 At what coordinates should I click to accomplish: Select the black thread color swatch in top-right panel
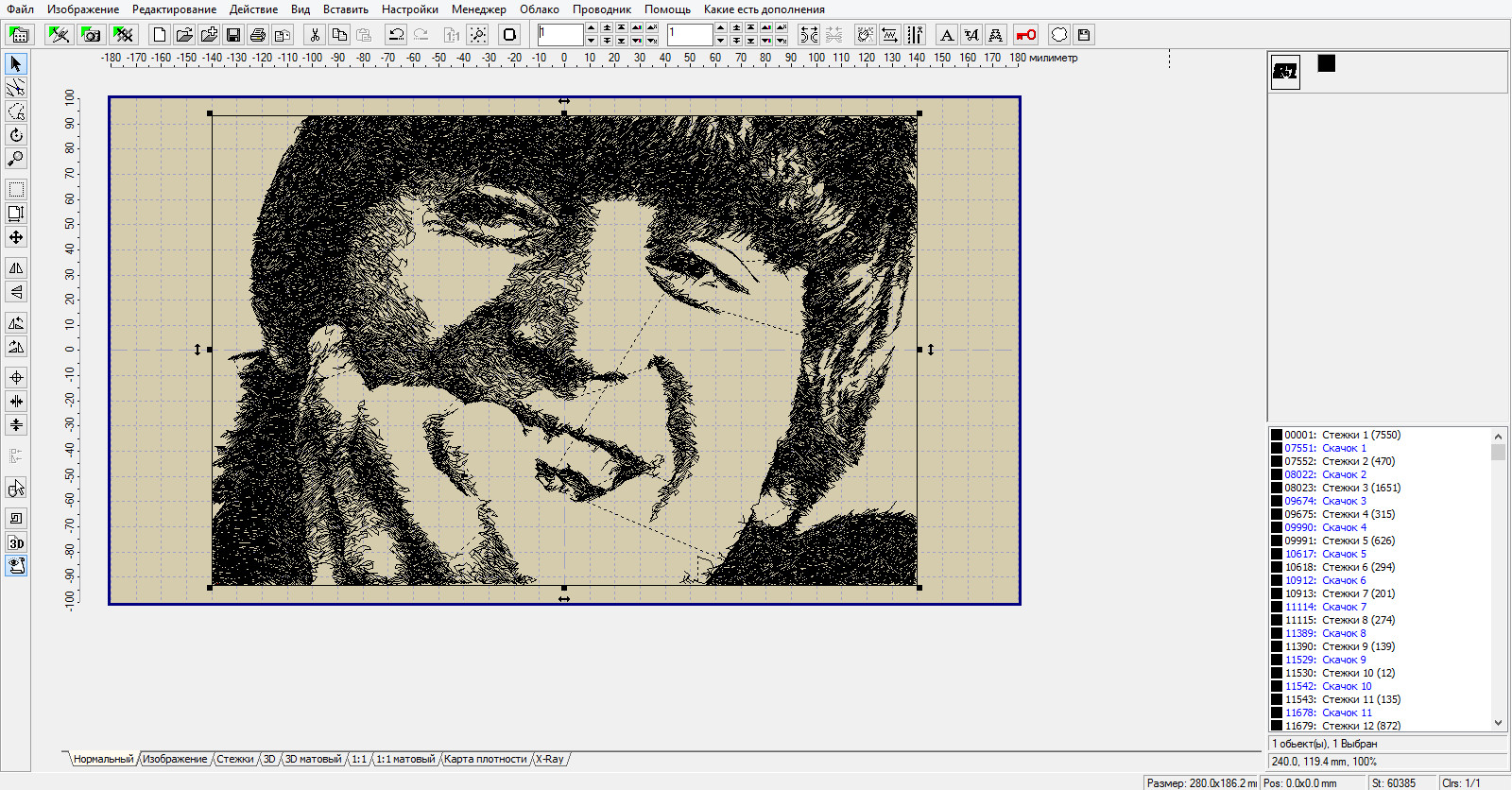coord(1327,63)
